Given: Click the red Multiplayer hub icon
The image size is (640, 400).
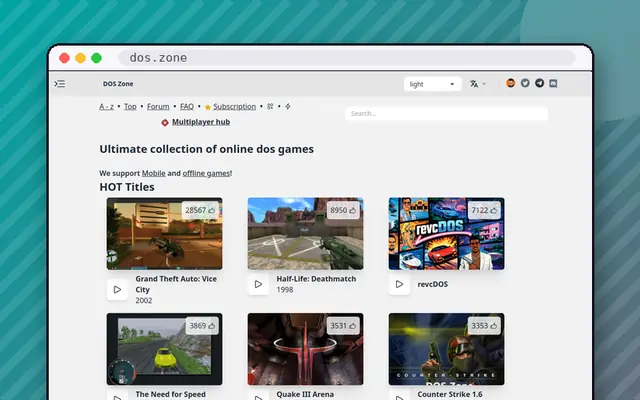Looking at the screenshot, I should point(165,122).
